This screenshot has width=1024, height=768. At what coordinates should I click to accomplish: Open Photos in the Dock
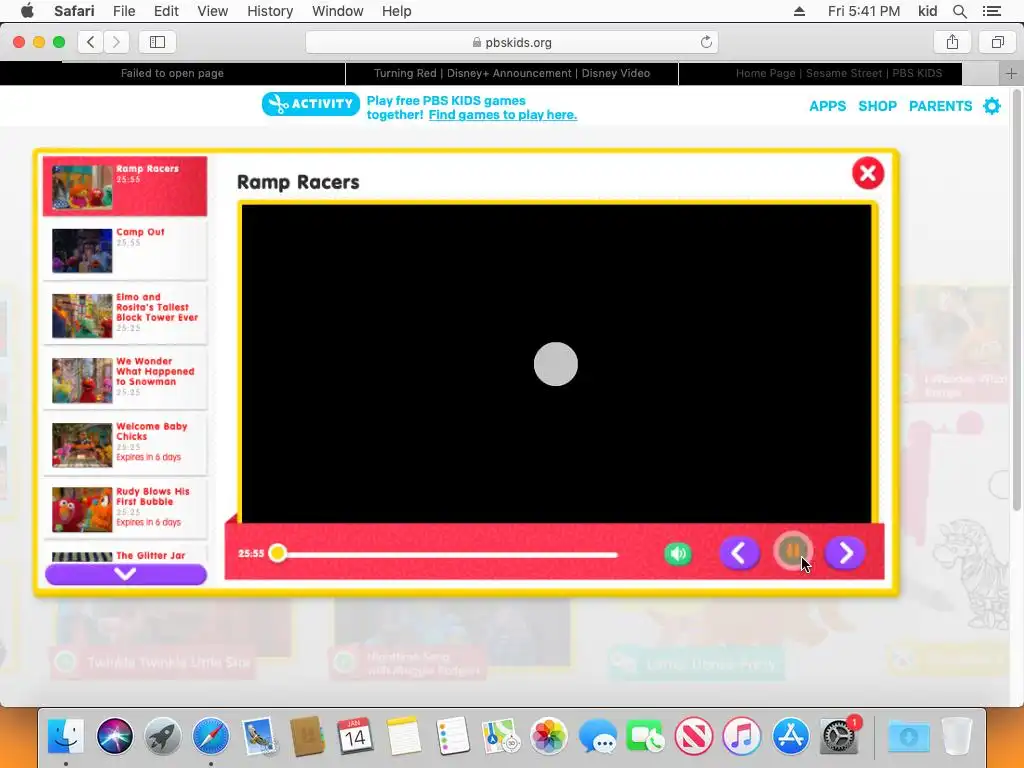pos(549,736)
